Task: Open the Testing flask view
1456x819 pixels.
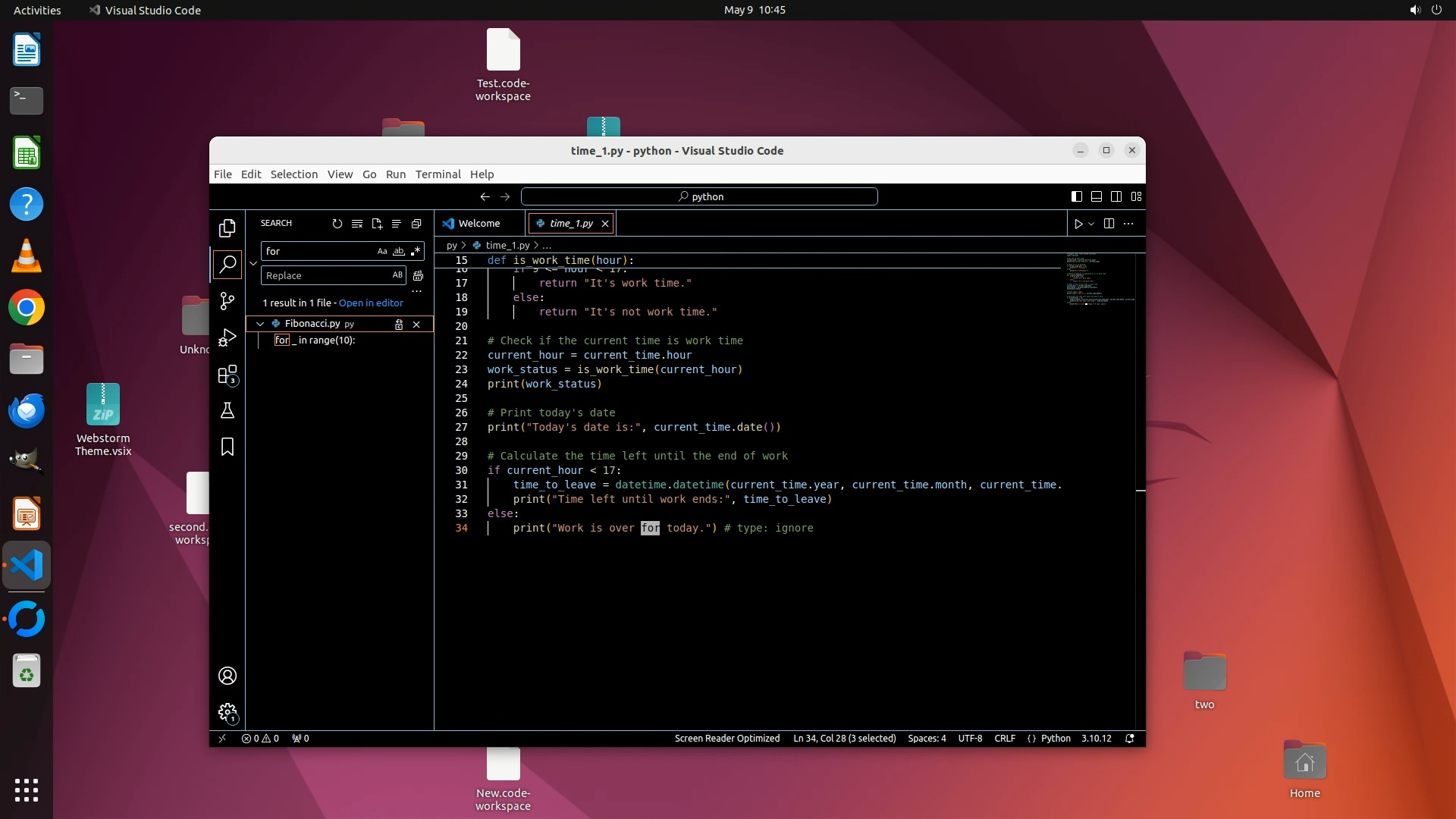Action: click(x=227, y=411)
